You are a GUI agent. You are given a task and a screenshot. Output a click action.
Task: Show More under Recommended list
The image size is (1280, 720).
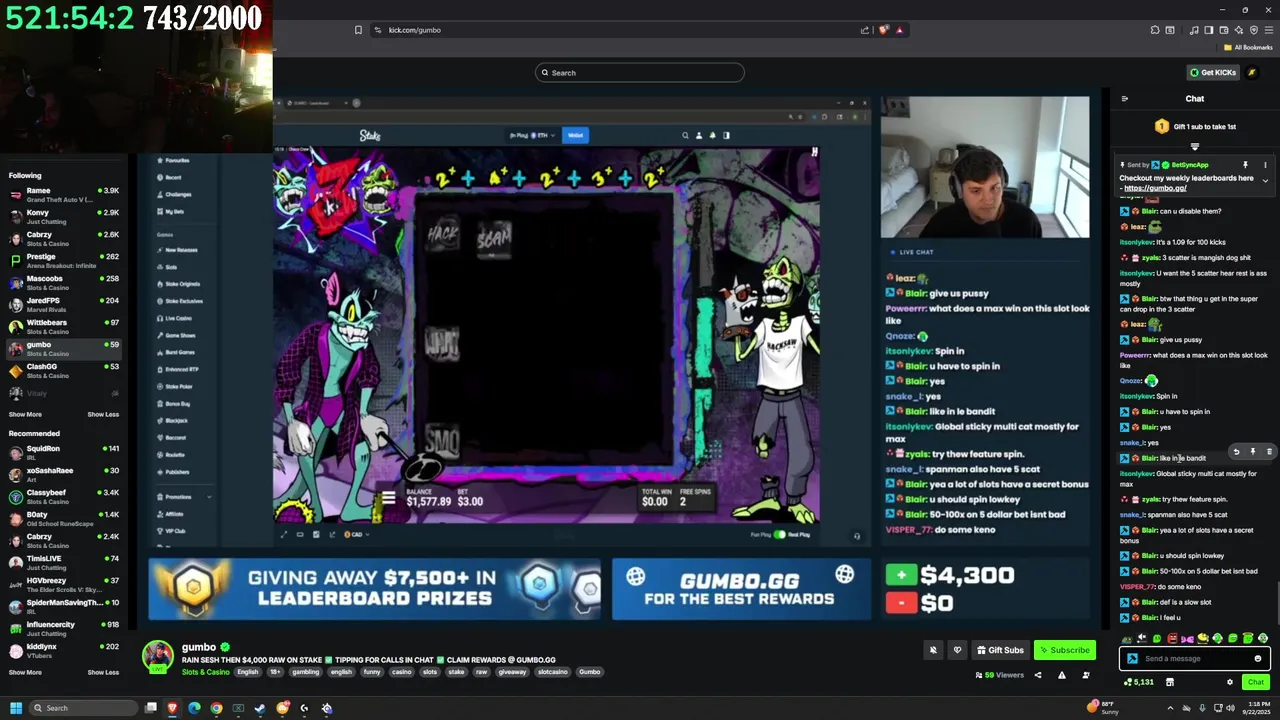point(25,672)
